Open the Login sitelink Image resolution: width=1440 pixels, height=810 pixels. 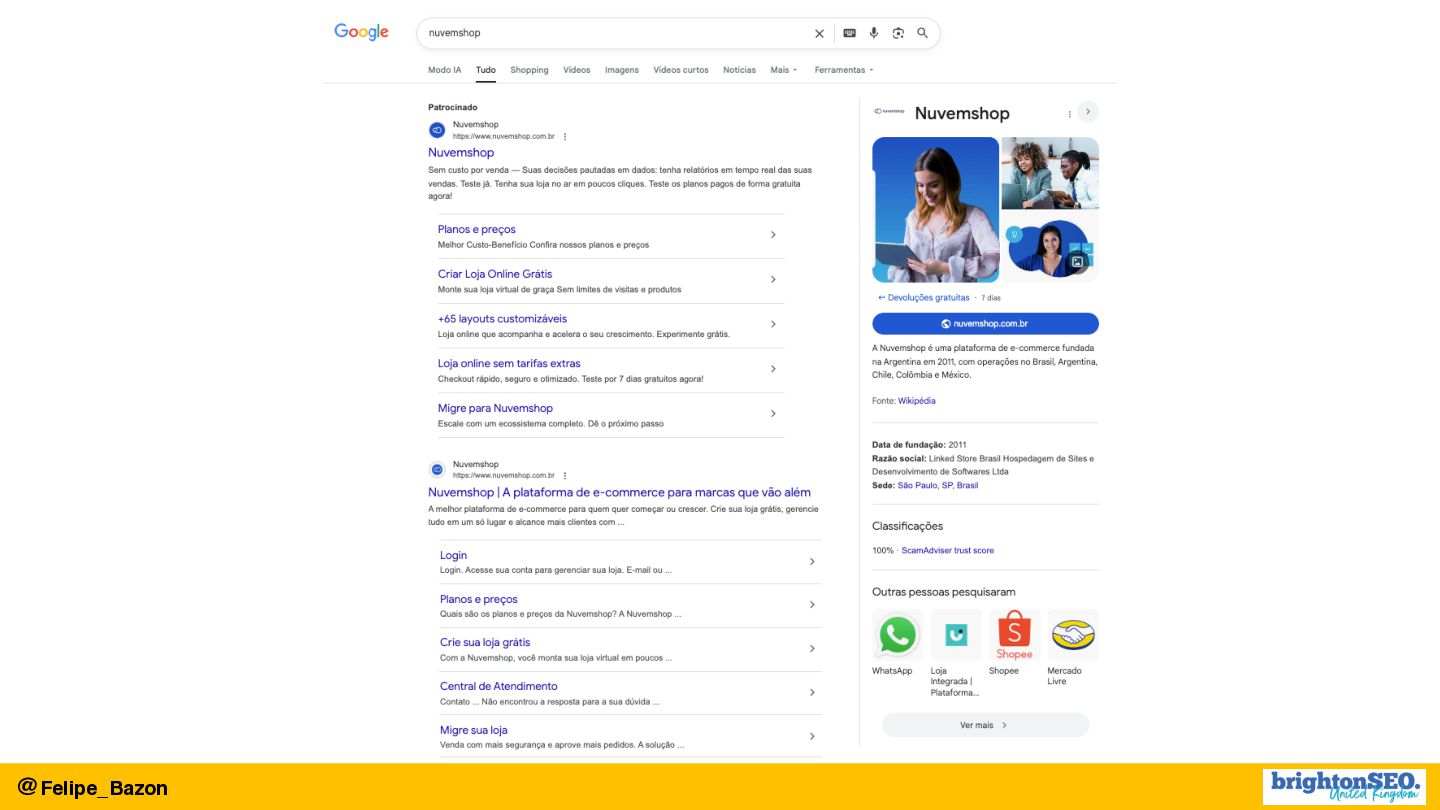(x=453, y=555)
